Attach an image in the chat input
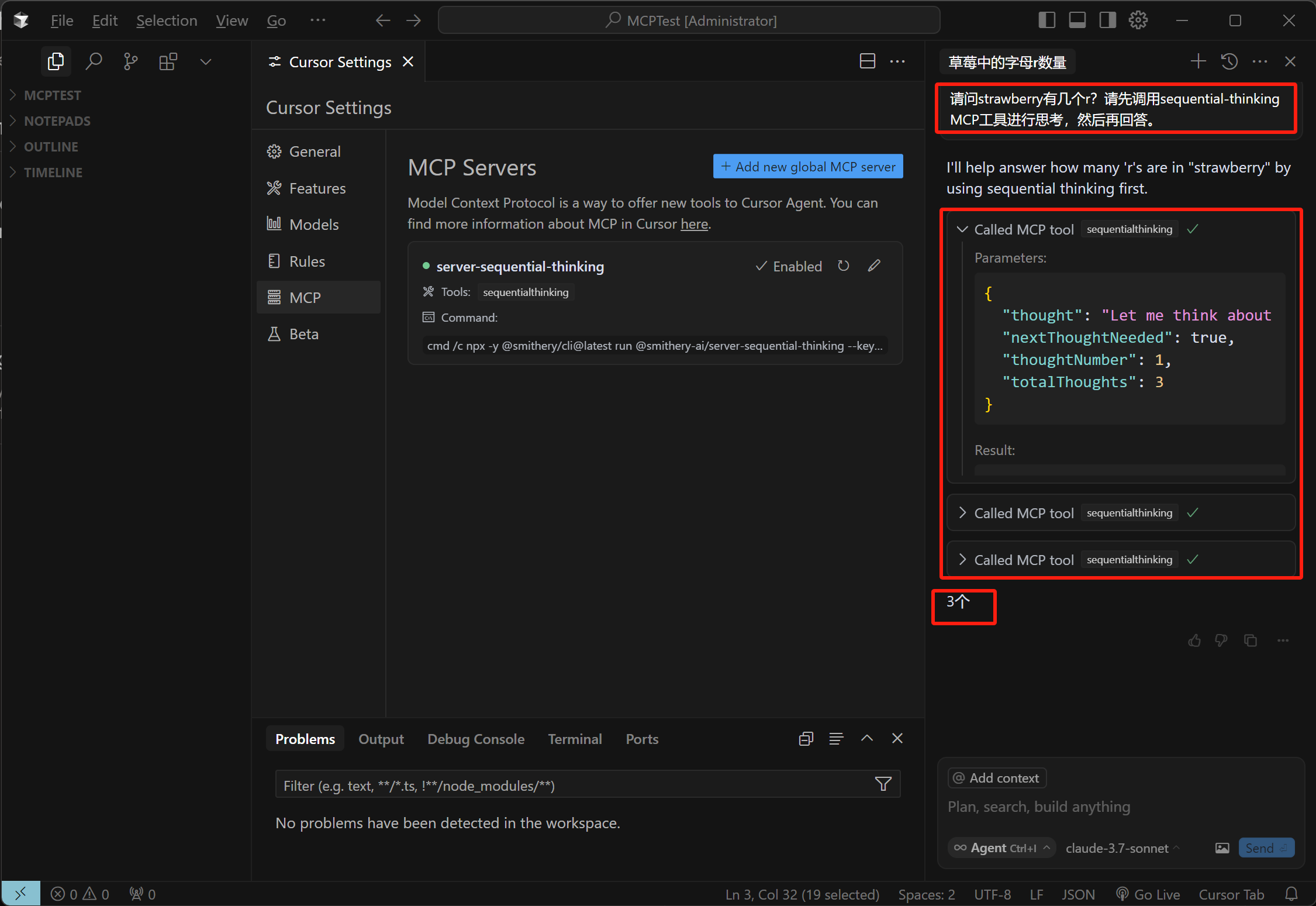Screen dimensions: 1316x906 click(x=1222, y=848)
